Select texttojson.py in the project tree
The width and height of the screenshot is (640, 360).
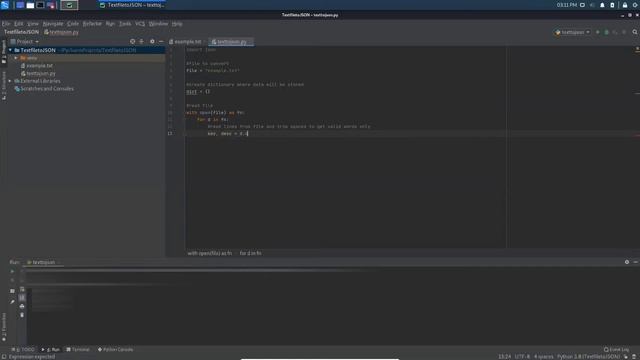click(x=38, y=73)
